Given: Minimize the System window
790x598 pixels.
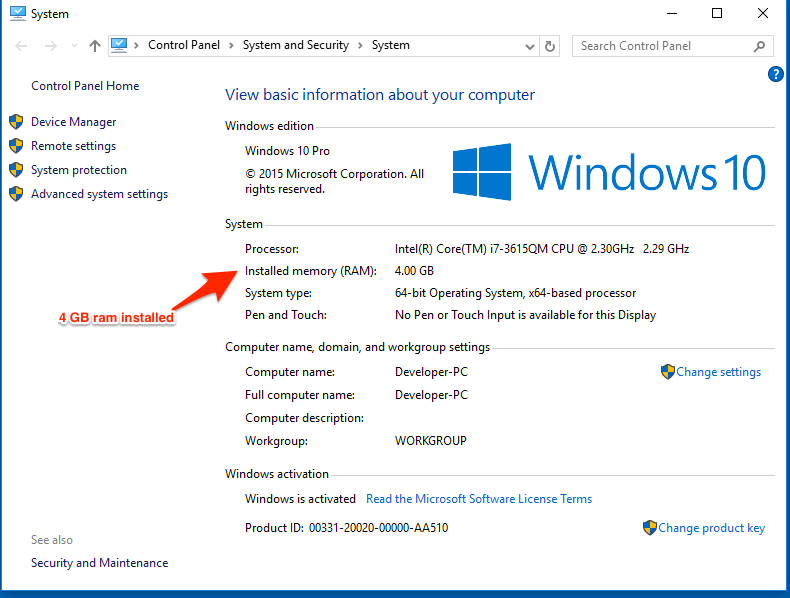Looking at the screenshot, I should point(672,14).
